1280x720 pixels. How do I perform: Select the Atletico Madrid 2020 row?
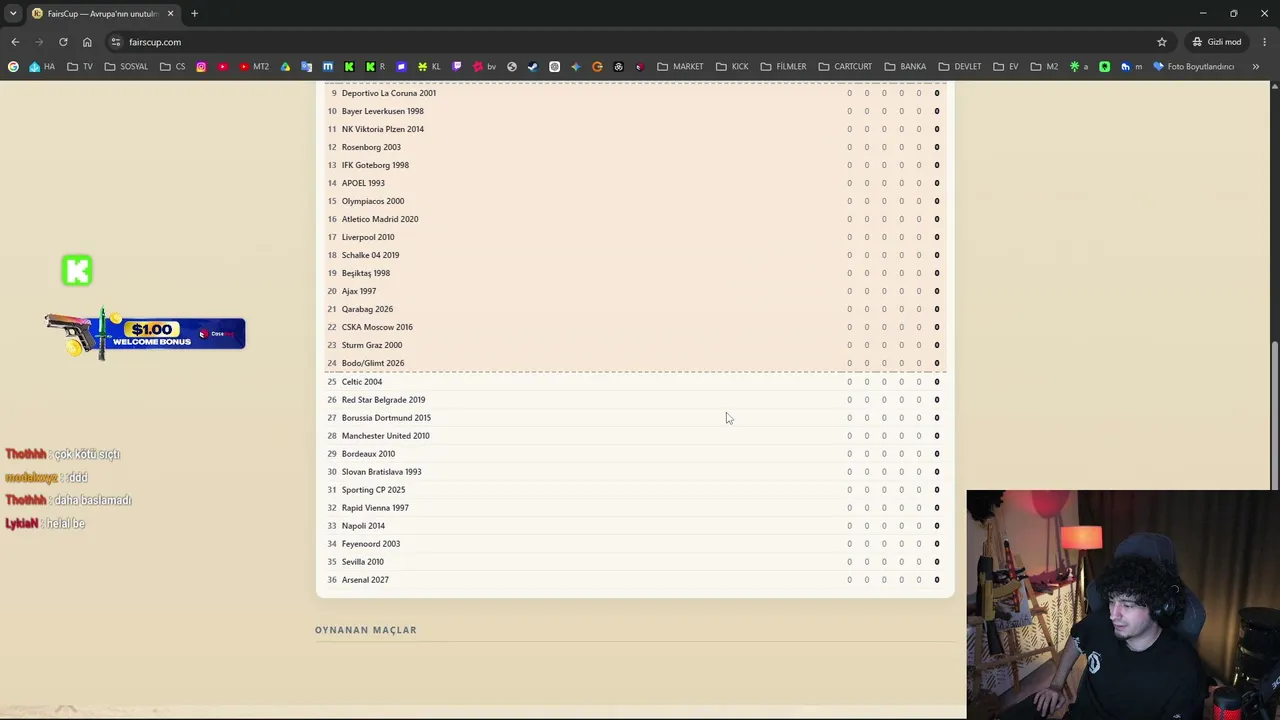tap(635, 219)
